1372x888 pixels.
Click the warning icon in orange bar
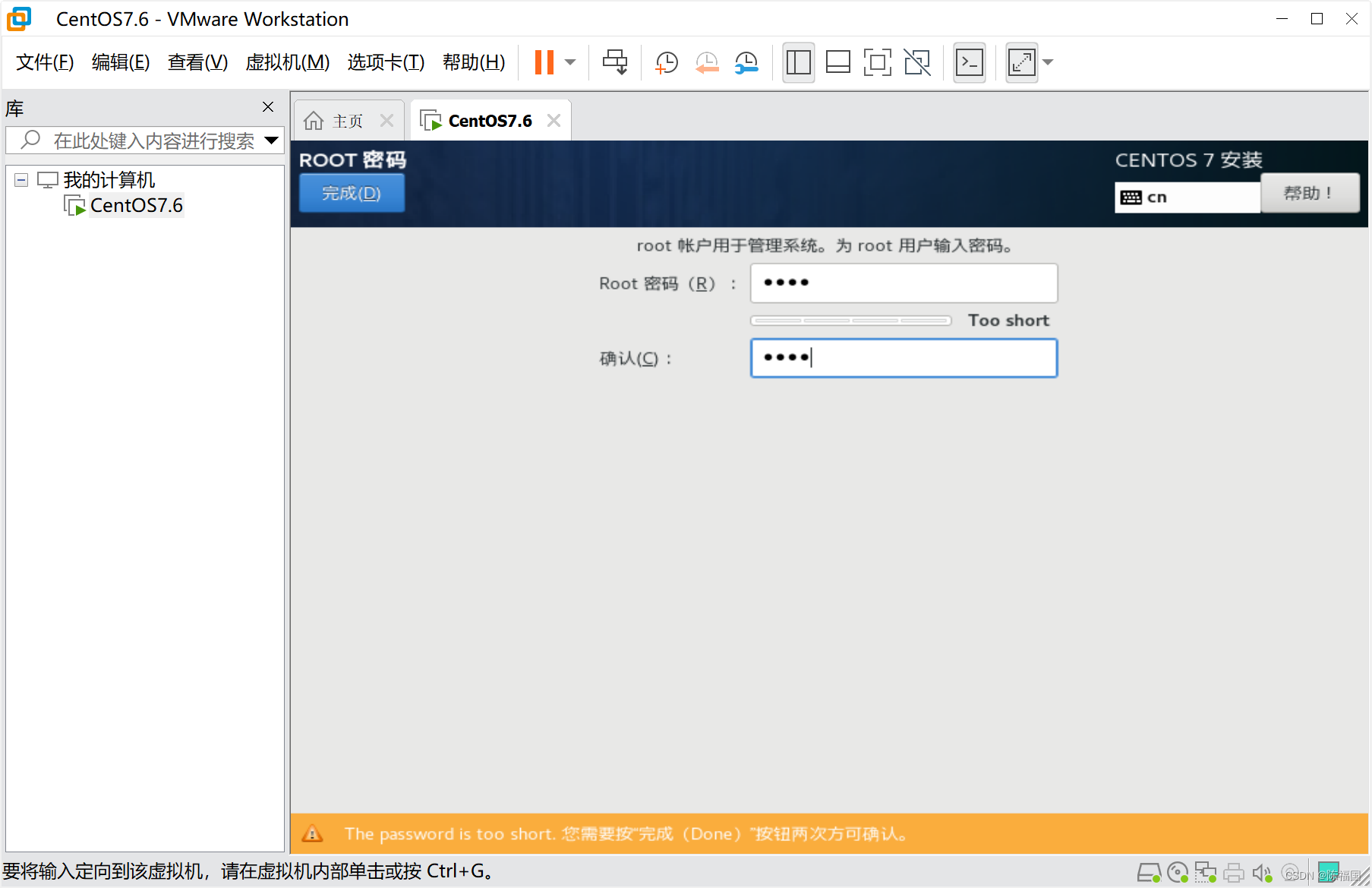click(312, 833)
